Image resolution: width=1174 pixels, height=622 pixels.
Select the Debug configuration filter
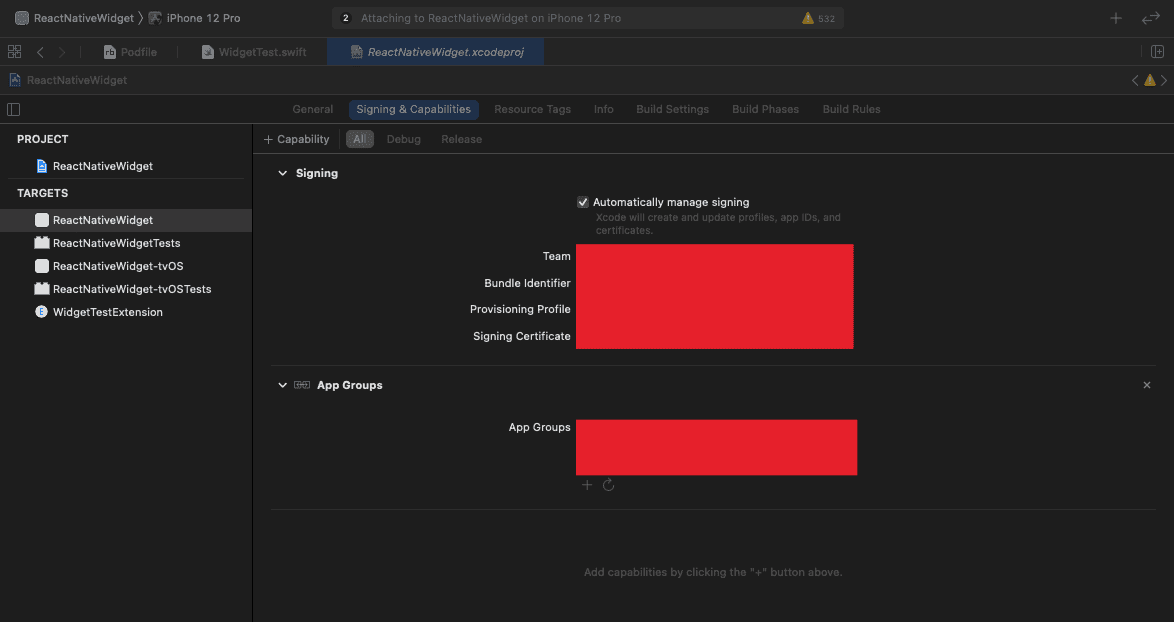click(403, 139)
